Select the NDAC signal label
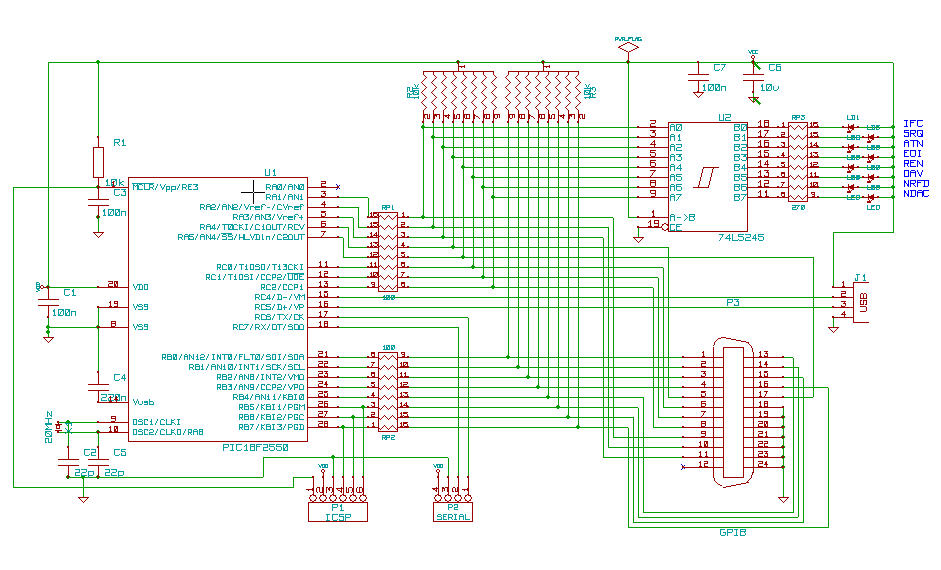 click(916, 194)
